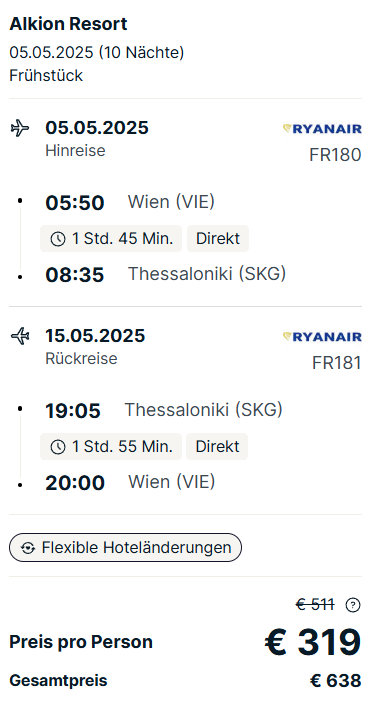Click the flight number FR180
Screen dimensions: 370x706
(335, 155)
